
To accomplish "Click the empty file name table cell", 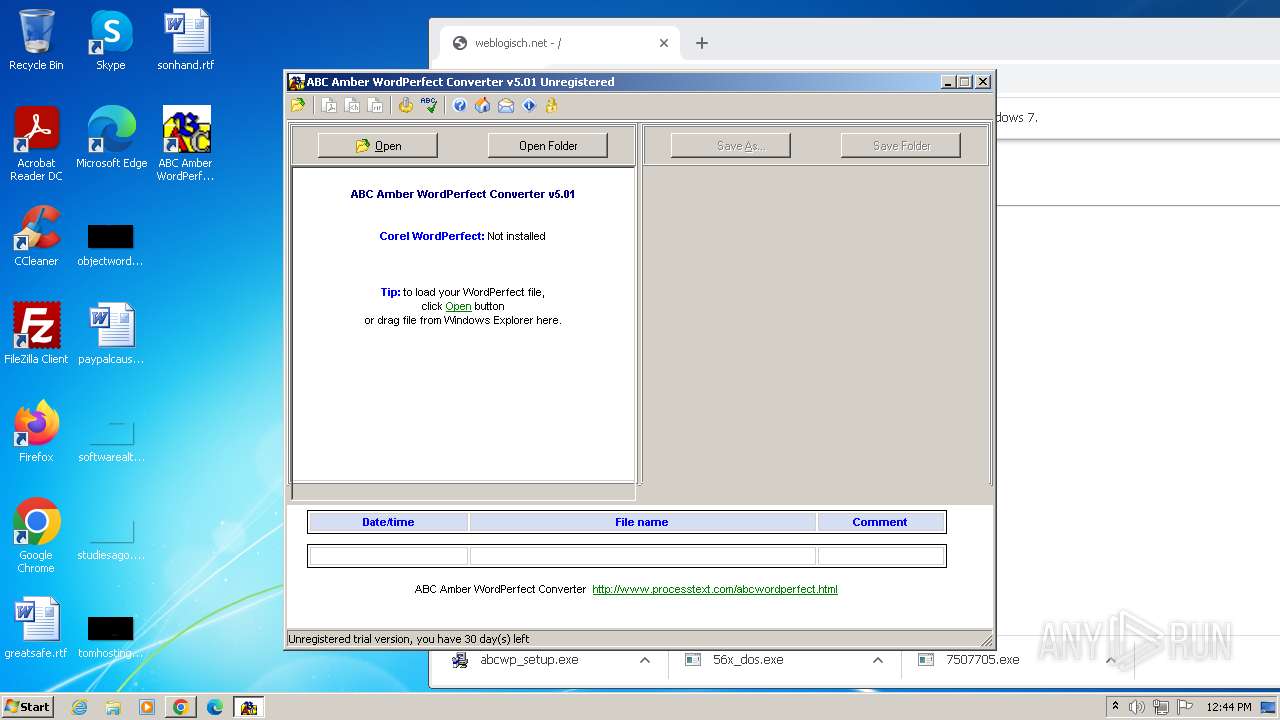I will pyautogui.click(x=642, y=556).
